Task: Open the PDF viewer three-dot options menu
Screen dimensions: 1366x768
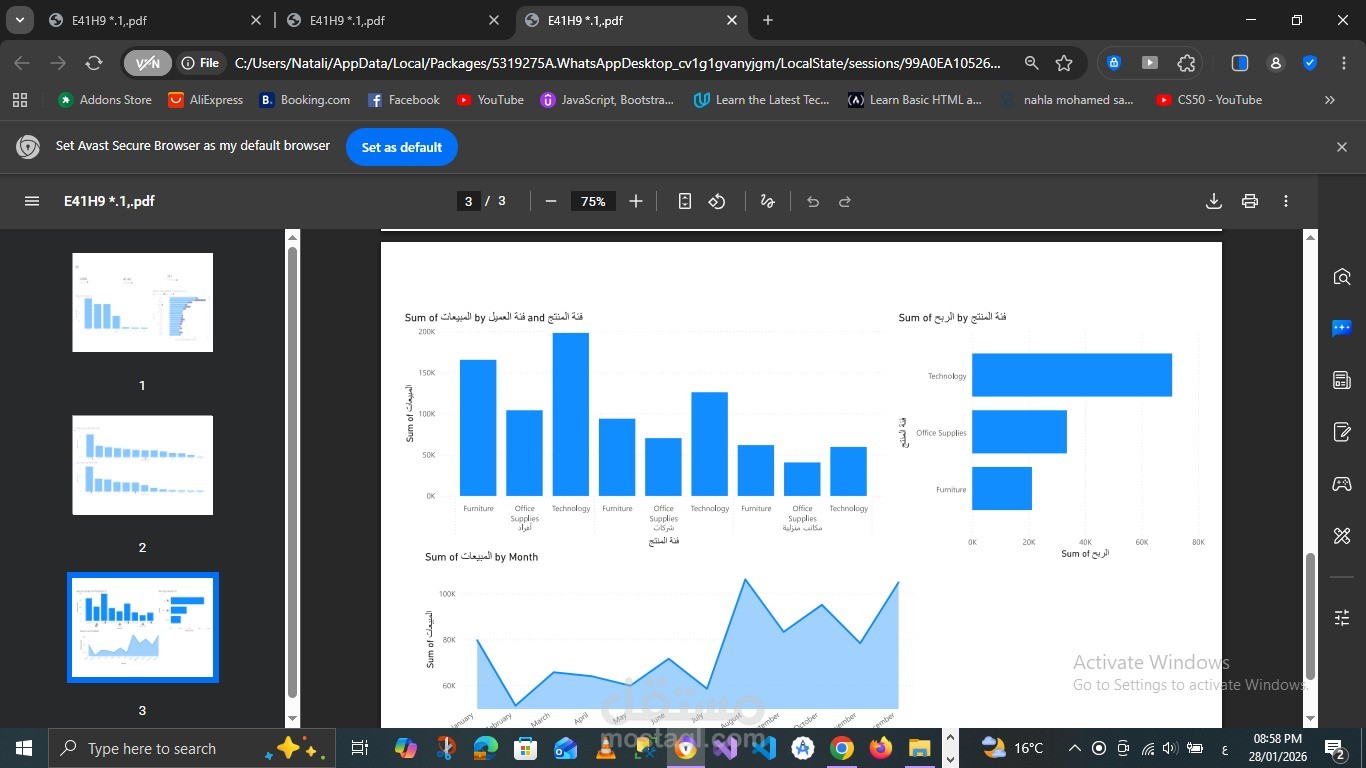Action: [1286, 201]
